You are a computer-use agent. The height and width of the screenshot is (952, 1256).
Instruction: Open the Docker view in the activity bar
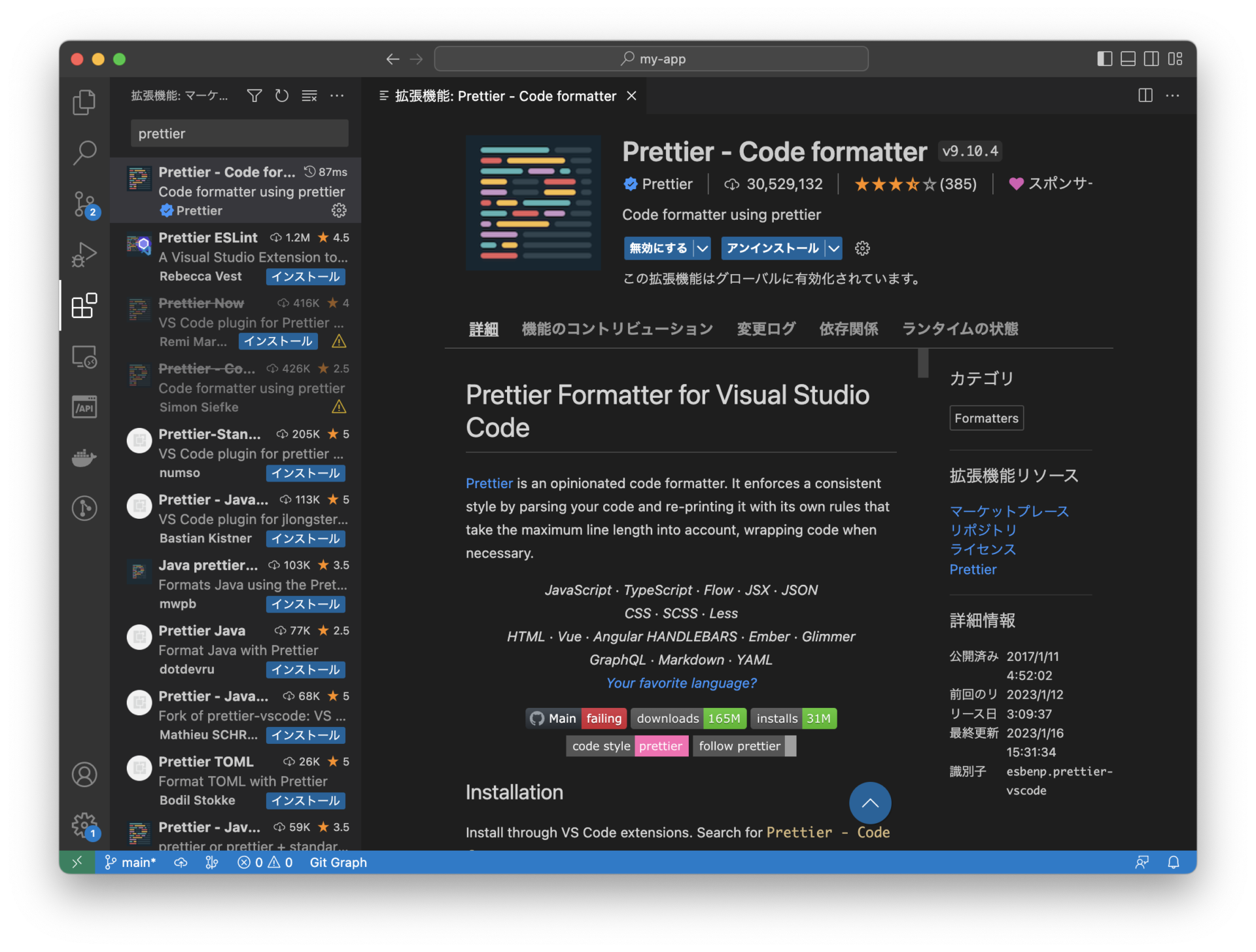click(x=84, y=457)
